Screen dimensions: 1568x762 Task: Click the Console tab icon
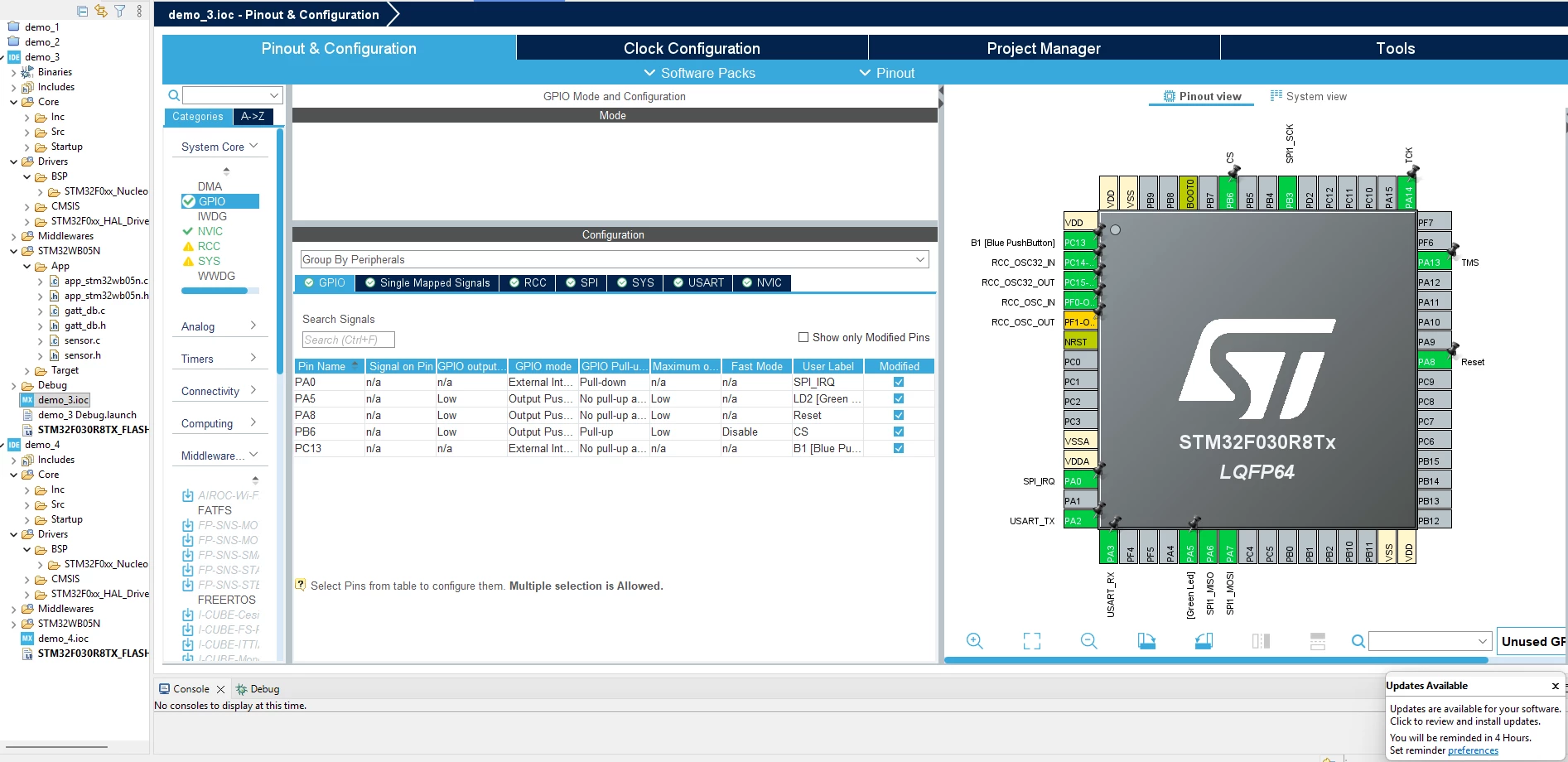coord(164,689)
